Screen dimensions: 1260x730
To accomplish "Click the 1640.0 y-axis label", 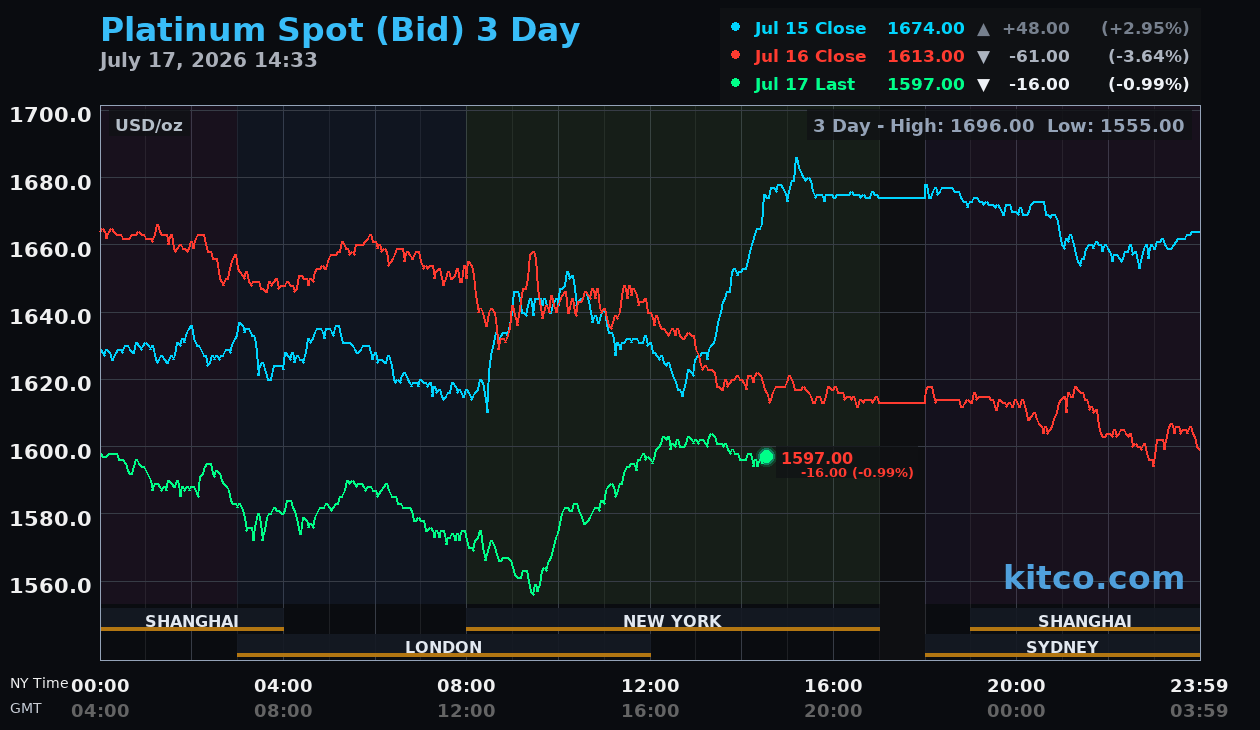I will click(50, 315).
